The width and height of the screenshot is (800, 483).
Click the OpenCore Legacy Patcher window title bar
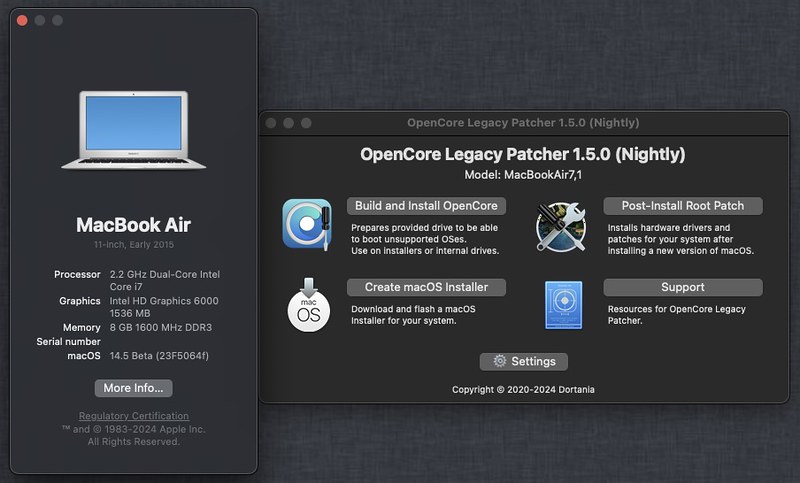pyautogui.click(x=523, y=123)
